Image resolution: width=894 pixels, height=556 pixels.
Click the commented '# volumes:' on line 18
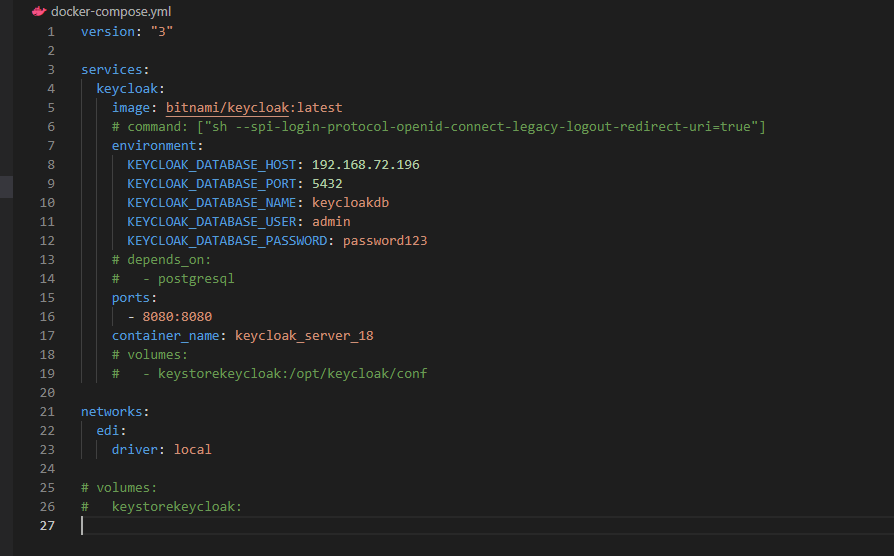tap(150, 355)
